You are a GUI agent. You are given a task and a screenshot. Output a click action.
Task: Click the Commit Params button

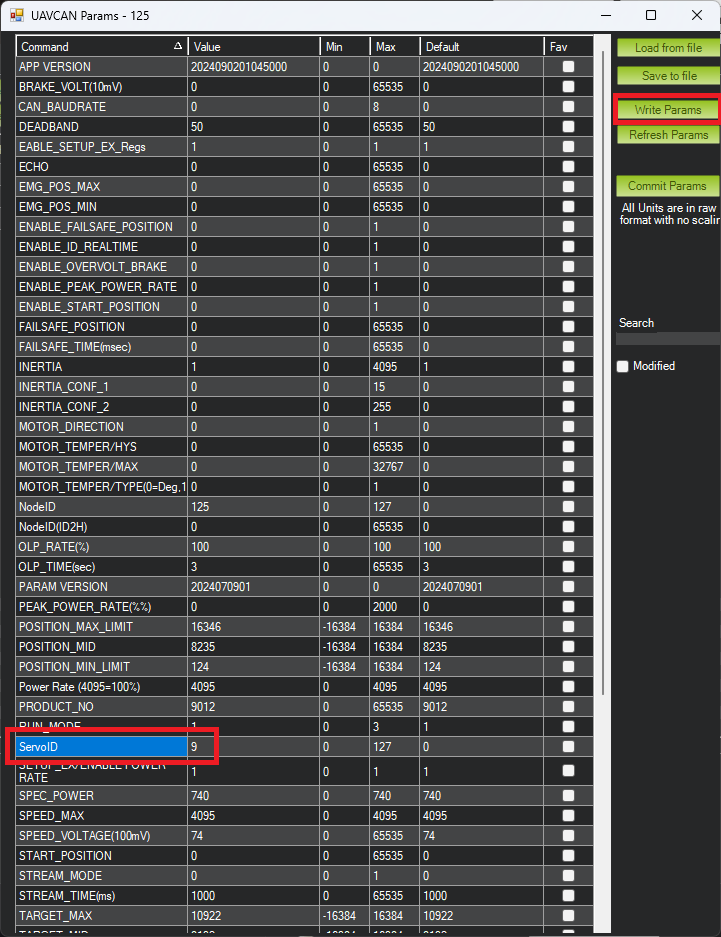point(668,186)
